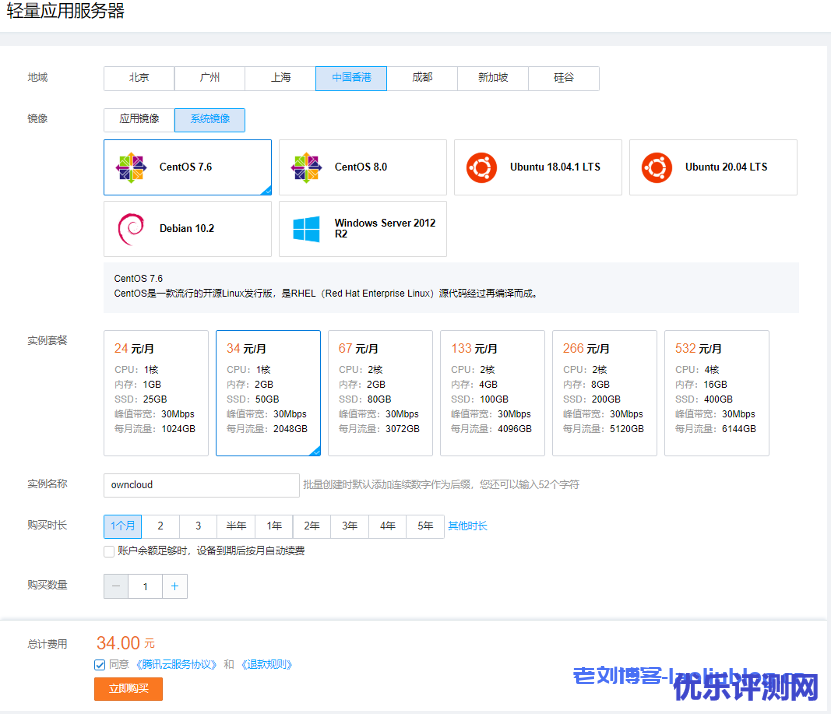Select the CentOS 7.6 image icon
The height and width of the screenshot is (714, 832).
[131, 167]
